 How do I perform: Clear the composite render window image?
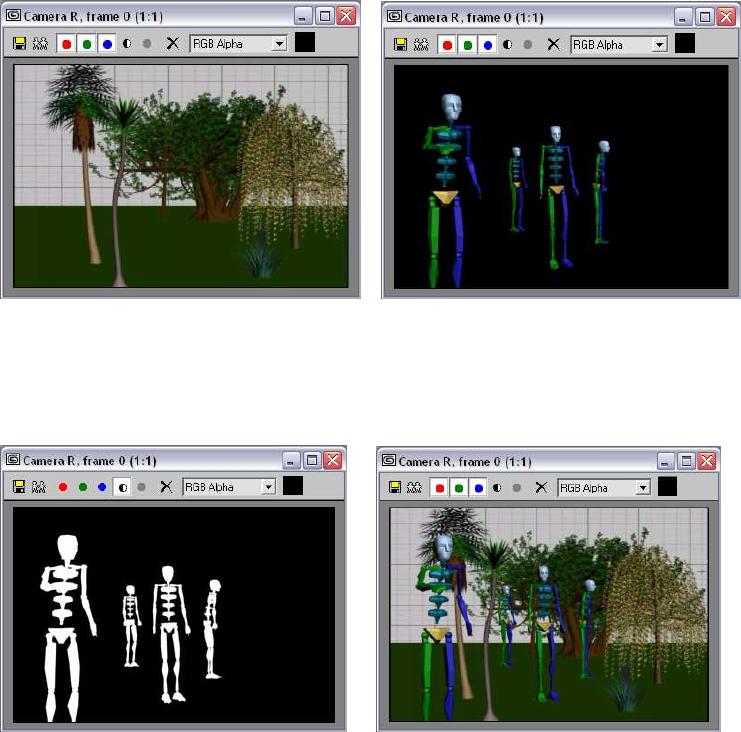point(541,487)
